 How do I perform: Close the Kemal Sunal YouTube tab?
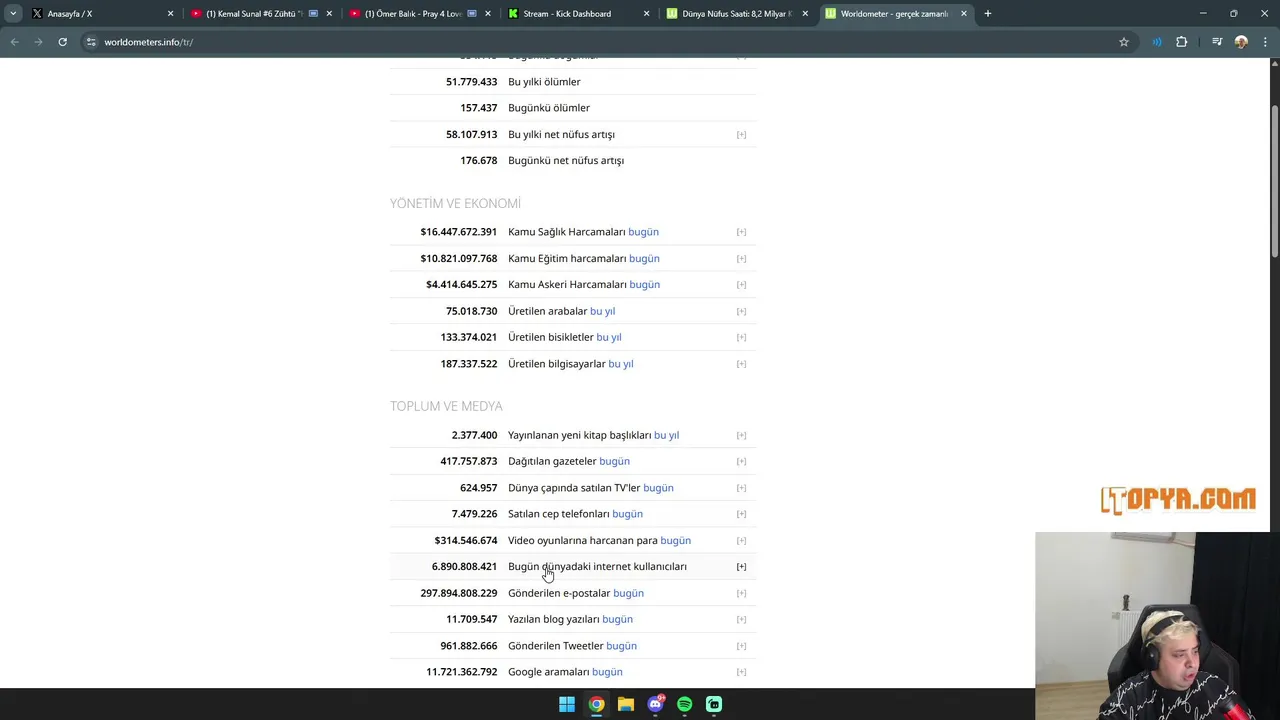[x=329, y=14]
